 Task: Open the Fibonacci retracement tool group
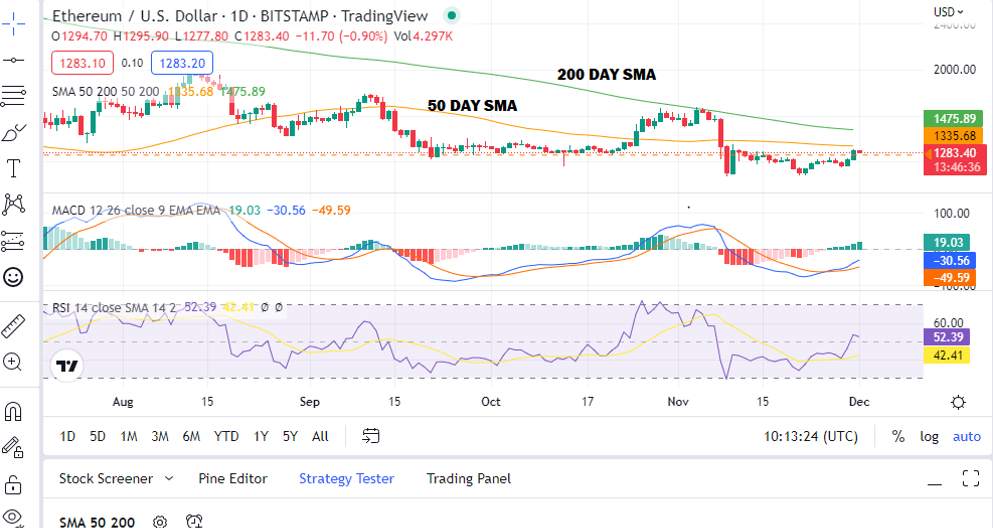[x=13, y=96]
